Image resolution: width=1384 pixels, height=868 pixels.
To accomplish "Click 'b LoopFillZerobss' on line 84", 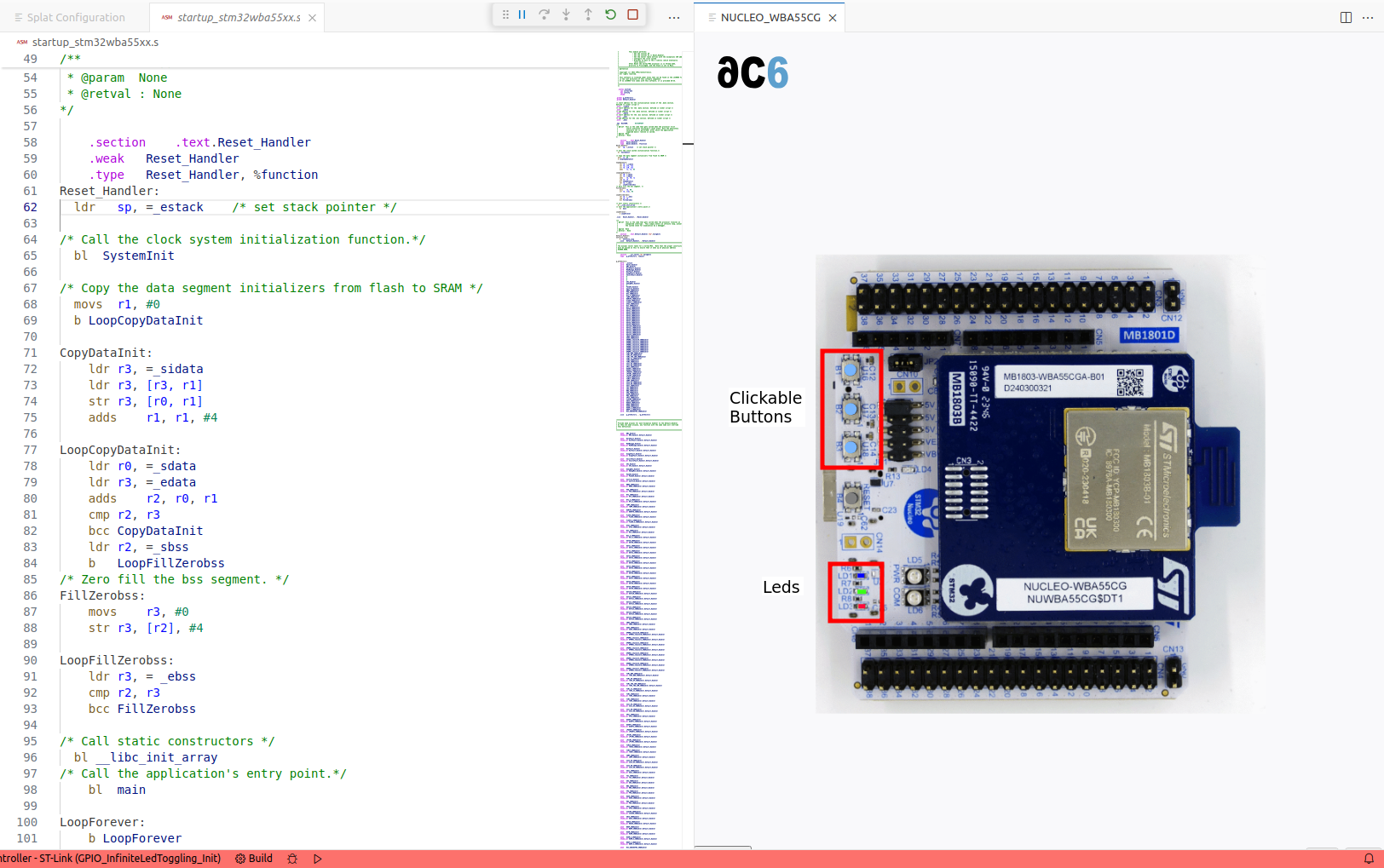I will pos(157,563).
